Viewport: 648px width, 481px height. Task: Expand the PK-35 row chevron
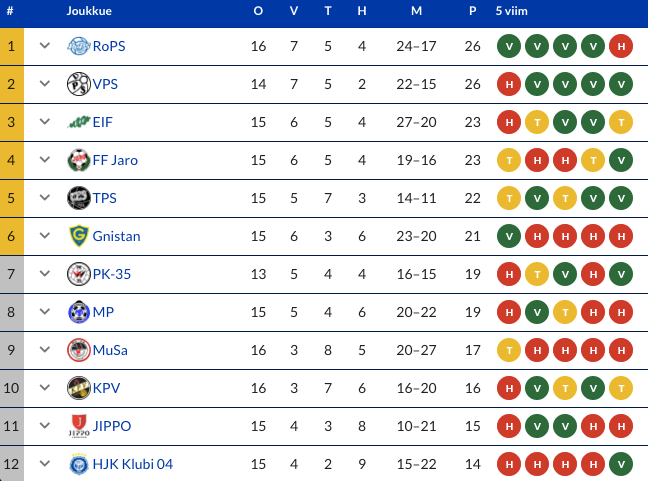point(44,274)
